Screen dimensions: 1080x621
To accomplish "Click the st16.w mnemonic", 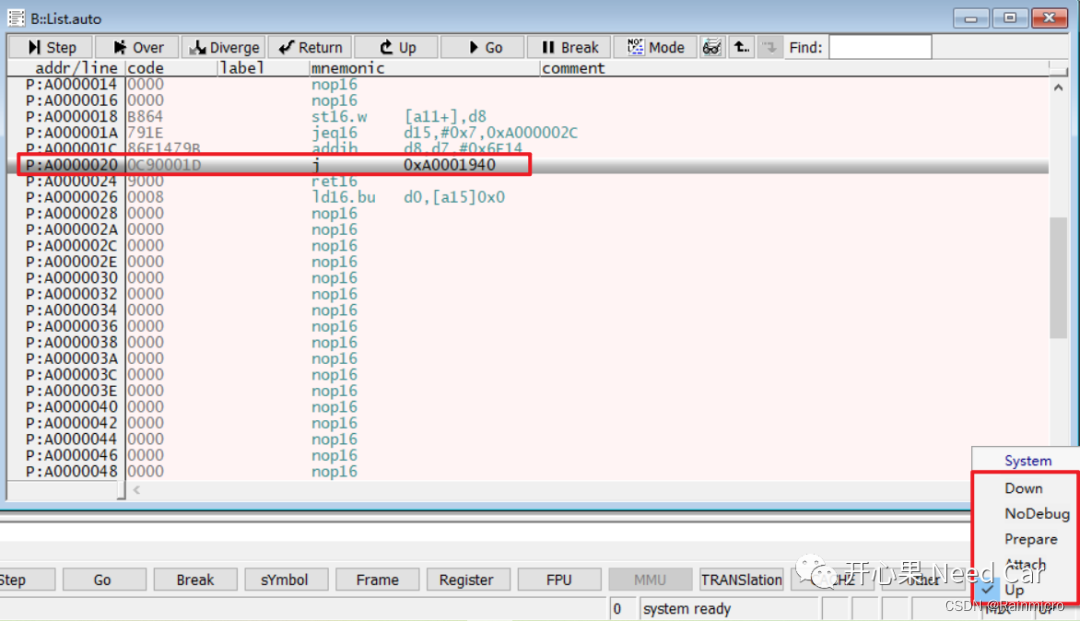I will coord(339,116).
